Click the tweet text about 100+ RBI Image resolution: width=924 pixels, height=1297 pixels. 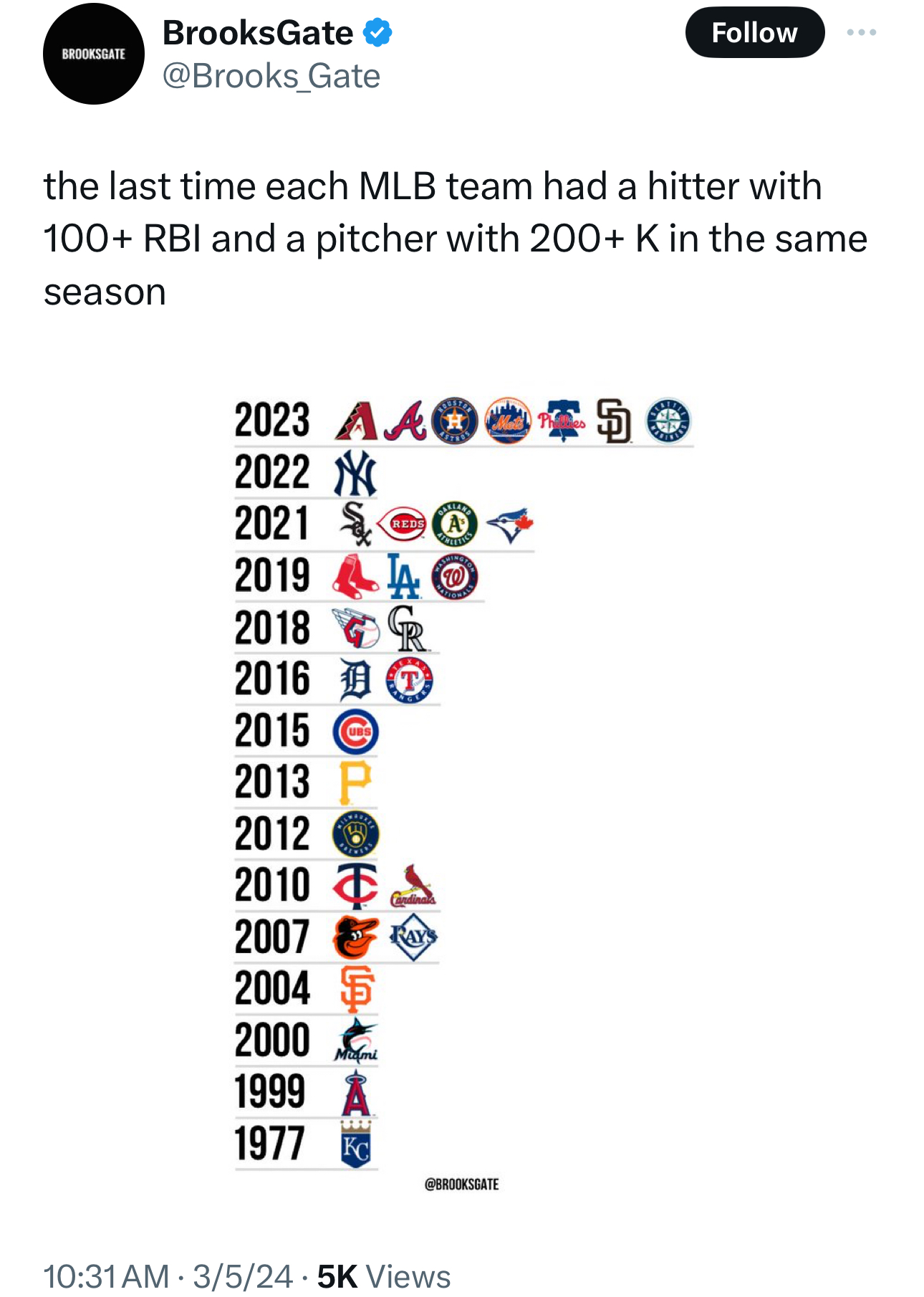click(455, 239)
